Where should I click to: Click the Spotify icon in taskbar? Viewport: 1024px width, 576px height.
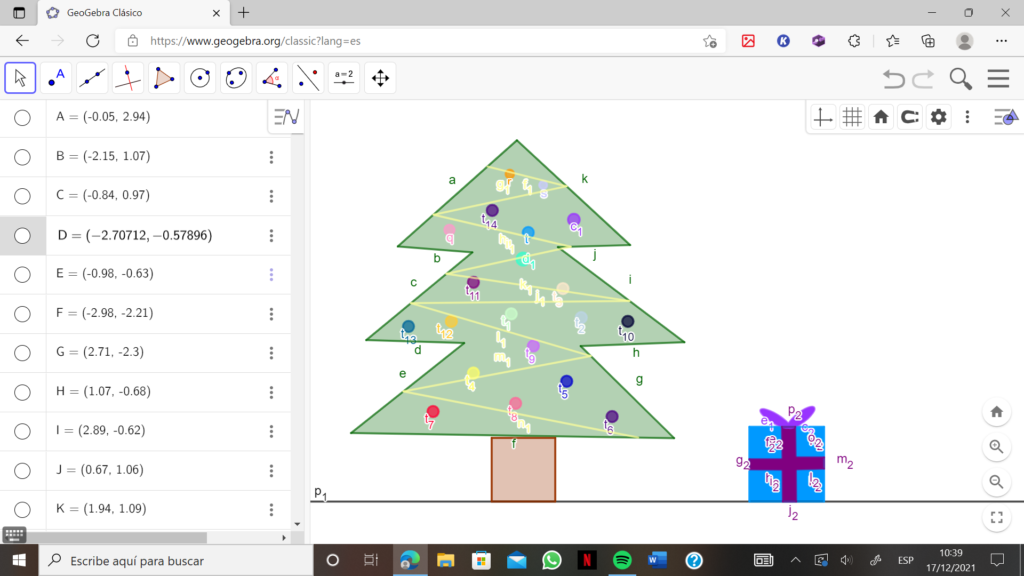[622, 560]
